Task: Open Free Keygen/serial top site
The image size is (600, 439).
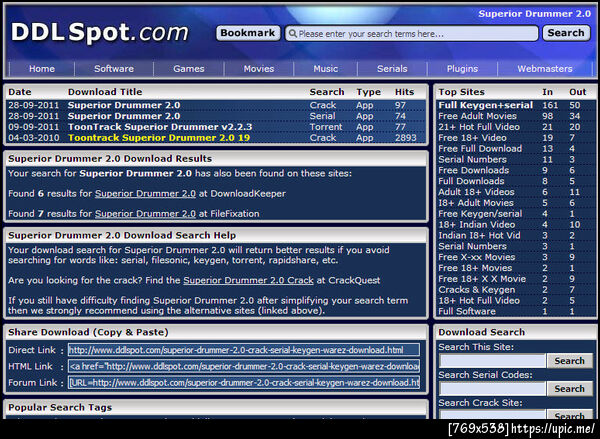Action: (480, 214)
